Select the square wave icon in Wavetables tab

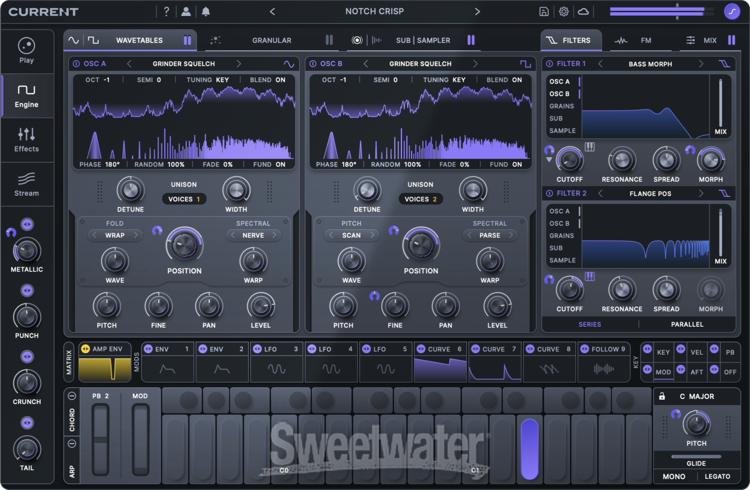tap(93, 40)
